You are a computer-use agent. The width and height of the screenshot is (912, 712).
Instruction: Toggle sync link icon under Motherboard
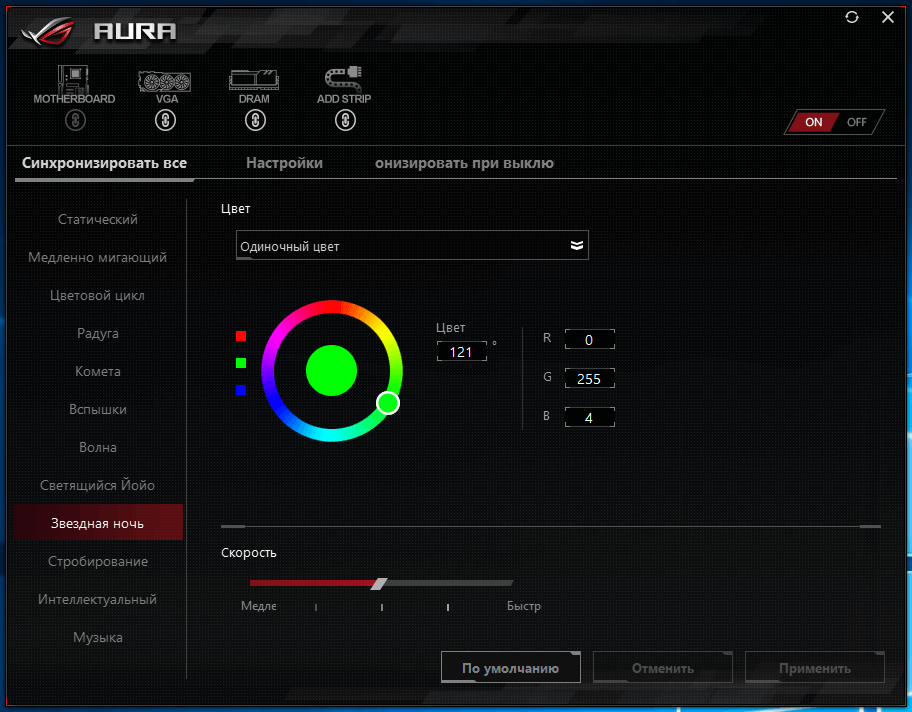pyautogui.click(x=75, y=121)
